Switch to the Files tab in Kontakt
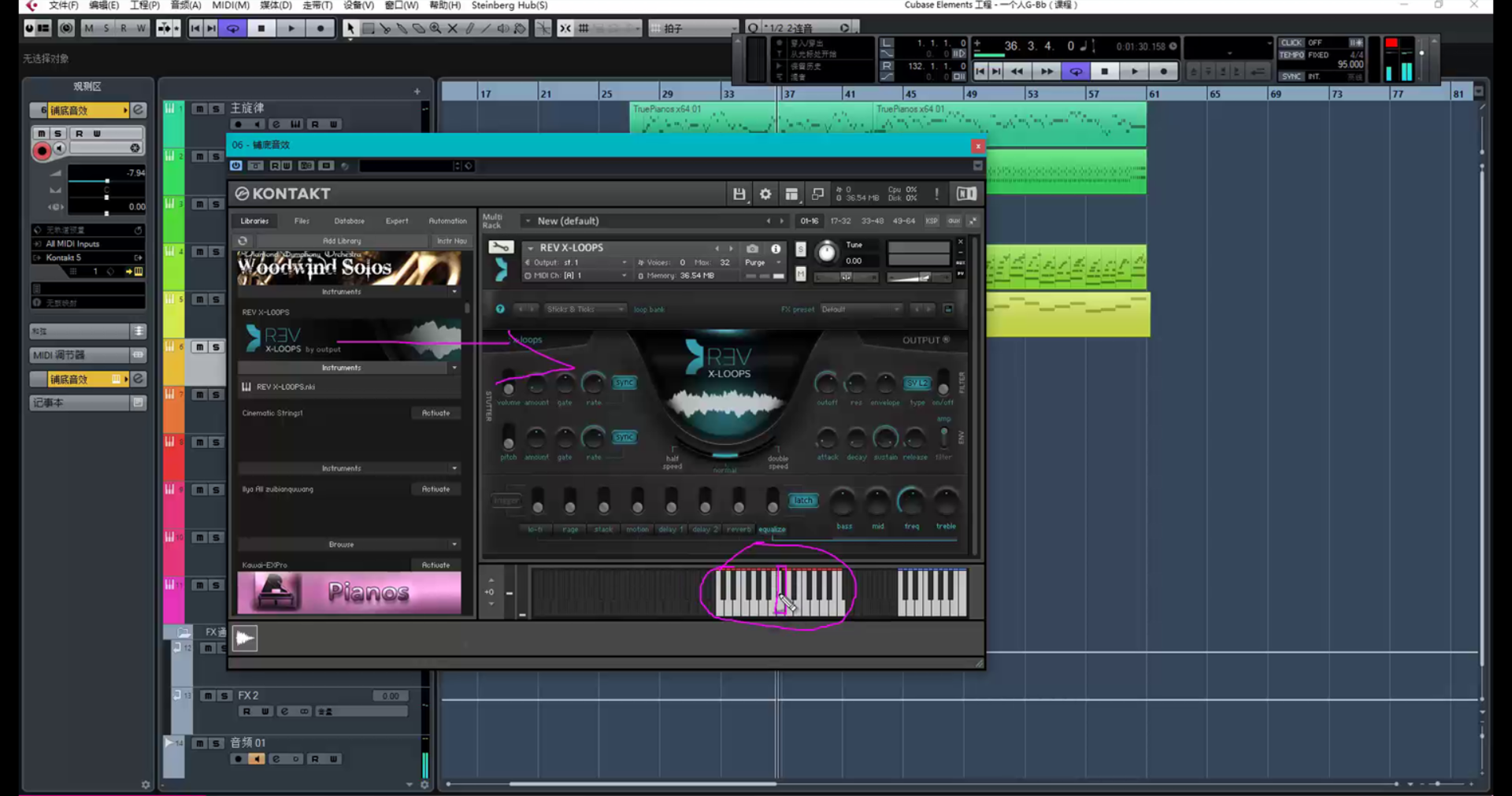Viewport: 1512px width, 796px height. (x=302, y=221)
